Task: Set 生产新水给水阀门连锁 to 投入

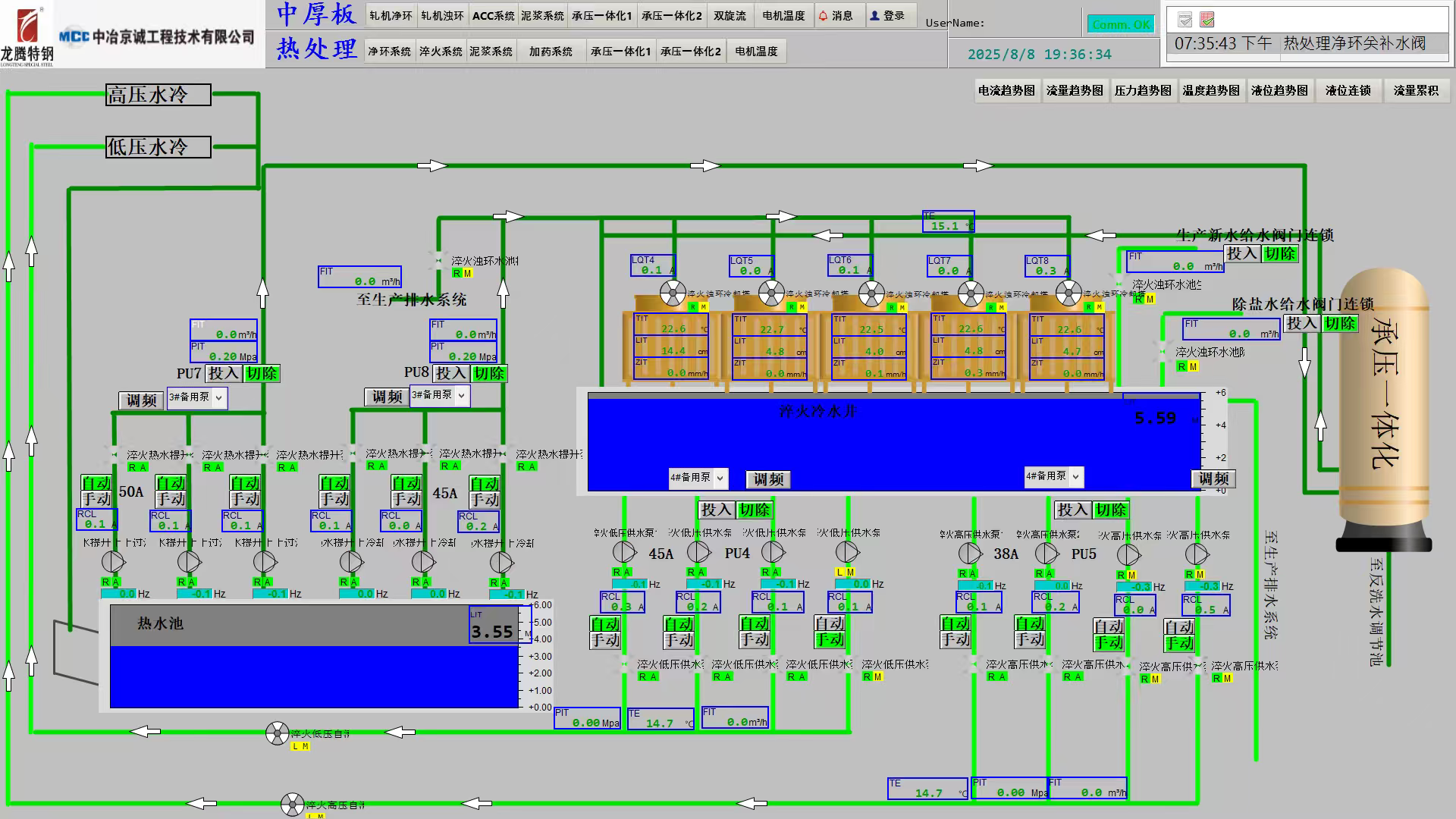Action: (1242, 253)
